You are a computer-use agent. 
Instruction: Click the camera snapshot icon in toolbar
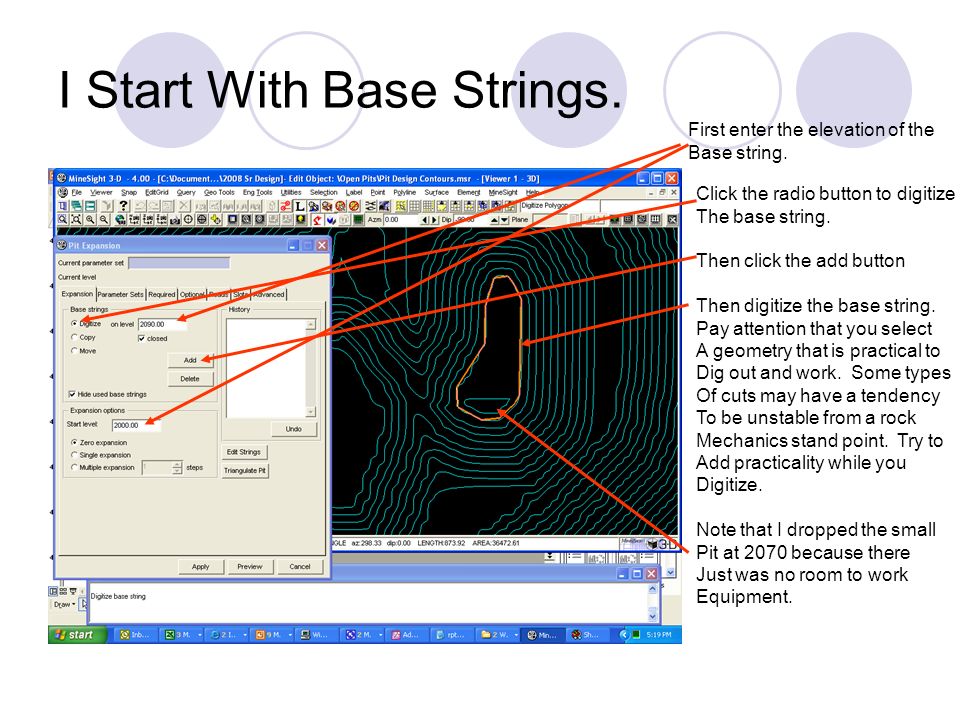tap(174, 220)
